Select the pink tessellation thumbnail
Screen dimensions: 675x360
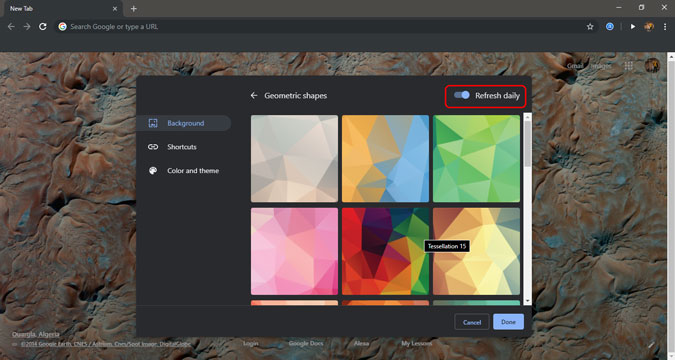tap(294, 251)
